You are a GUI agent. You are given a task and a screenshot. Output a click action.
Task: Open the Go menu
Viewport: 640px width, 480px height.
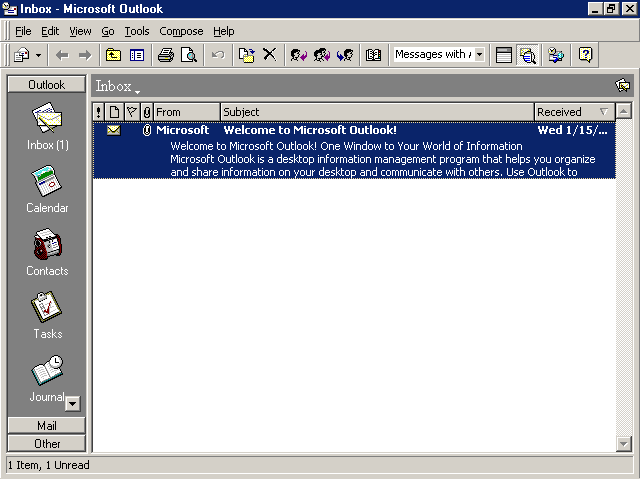(x=108, y=31)
